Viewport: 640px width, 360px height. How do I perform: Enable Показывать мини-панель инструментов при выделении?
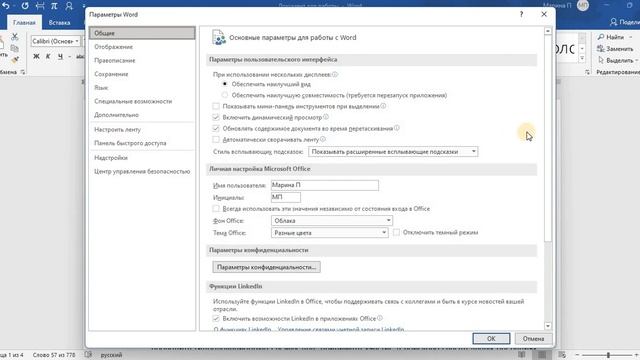[x=216, y=106]
